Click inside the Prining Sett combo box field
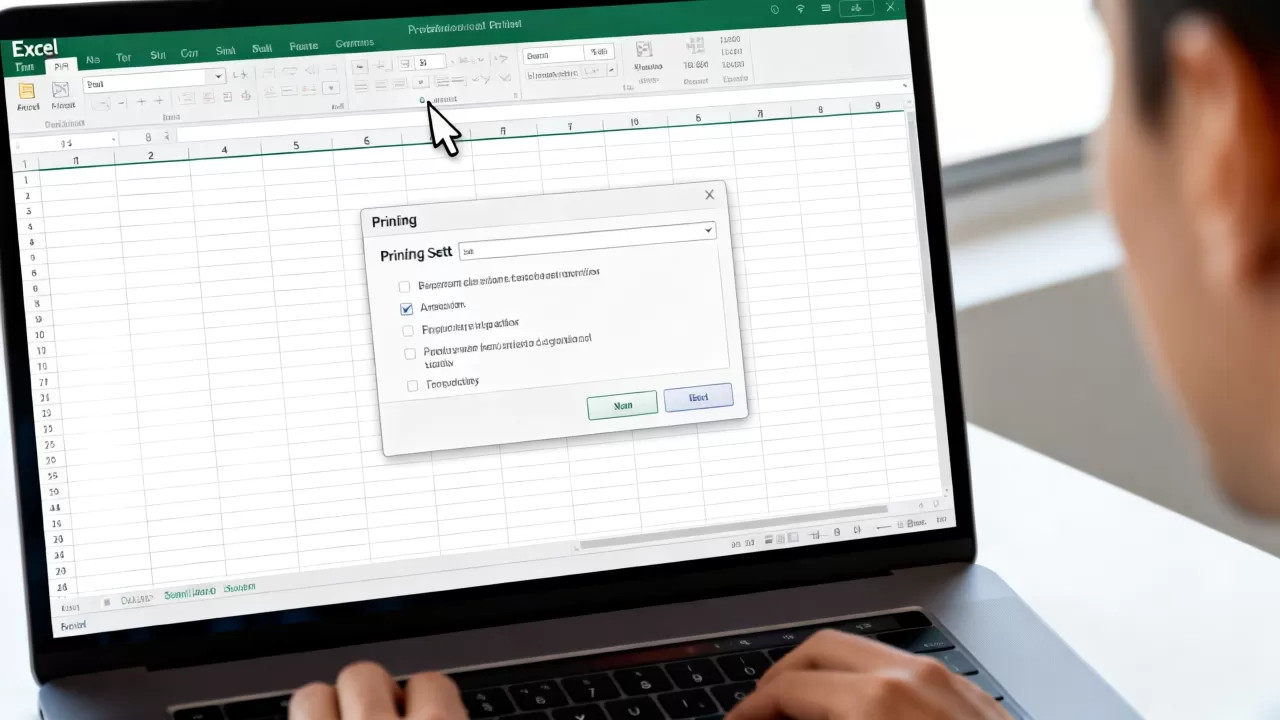This screenshot has height=720, width=1280. click(587, 240)
